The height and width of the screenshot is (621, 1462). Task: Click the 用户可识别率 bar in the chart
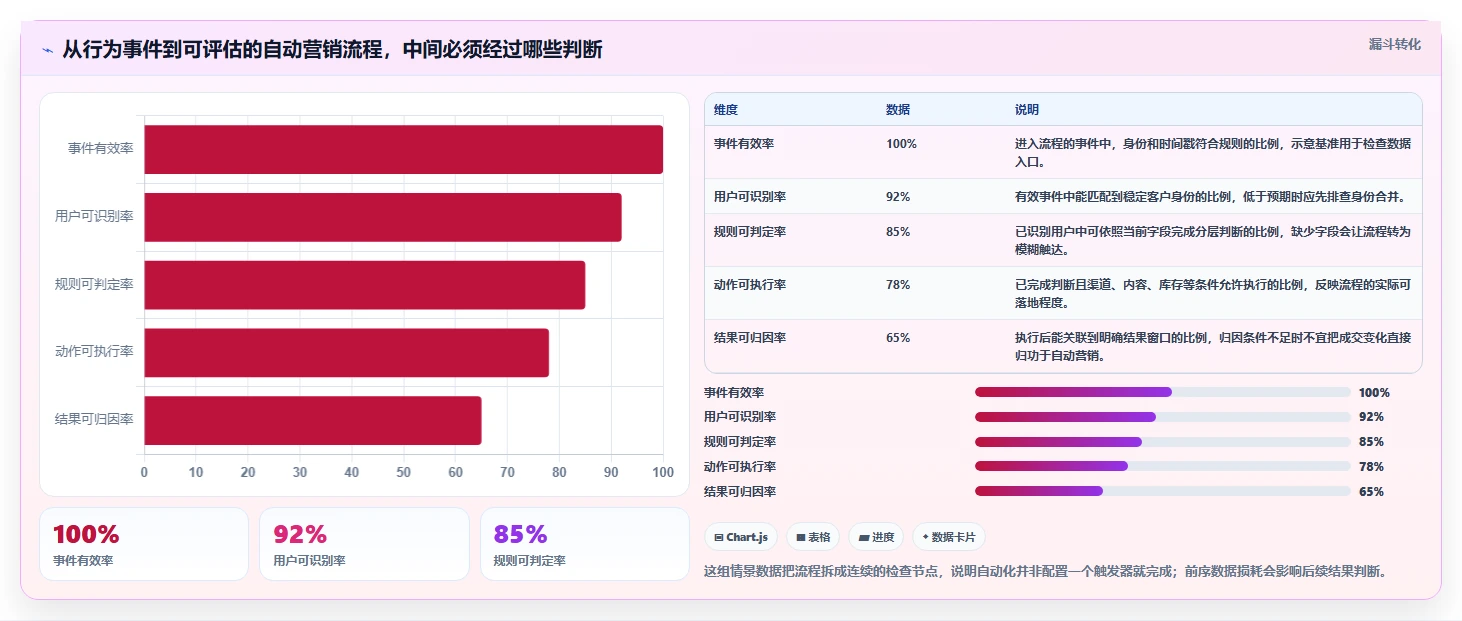[x=383, y=217]
